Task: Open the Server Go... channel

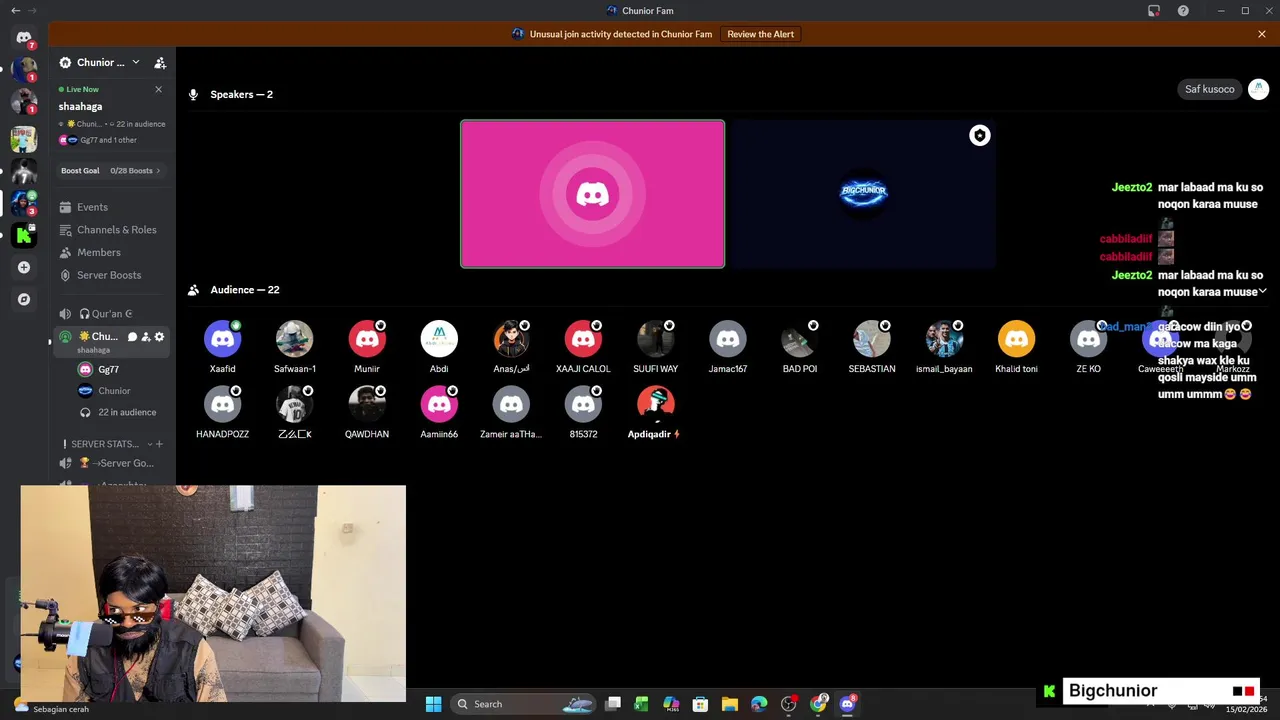Action: tap(113, 463)
